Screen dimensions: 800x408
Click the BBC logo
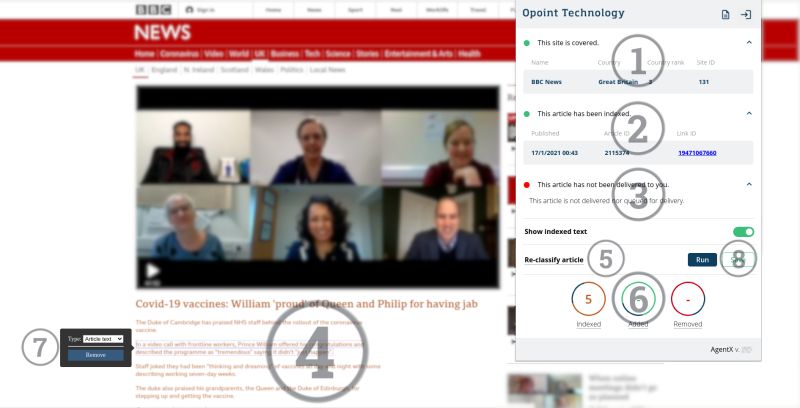pos(153,10)
